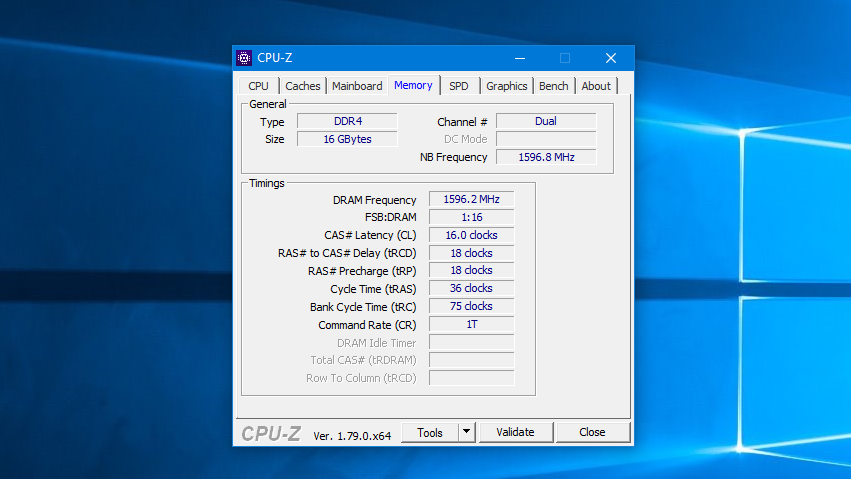Viewport: 851px width, 479px height.
Task: Click the DRAM Frequency 1596.2 MHz value
Action: [x=472, y=199]
